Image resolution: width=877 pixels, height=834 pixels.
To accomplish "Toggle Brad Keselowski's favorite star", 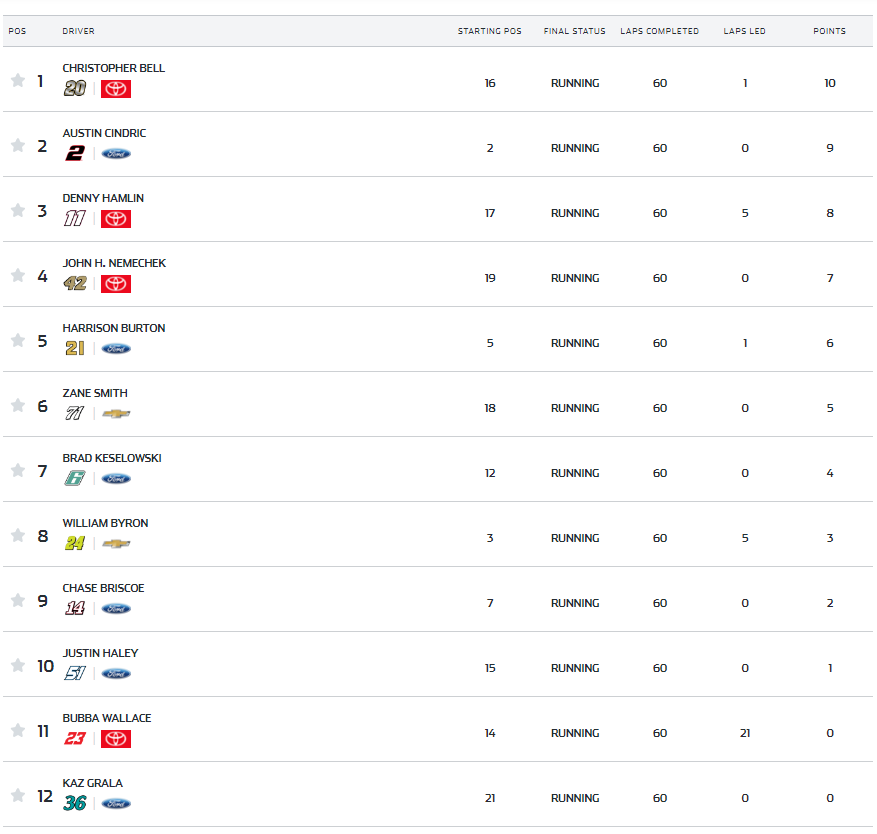I will (18, 470).
